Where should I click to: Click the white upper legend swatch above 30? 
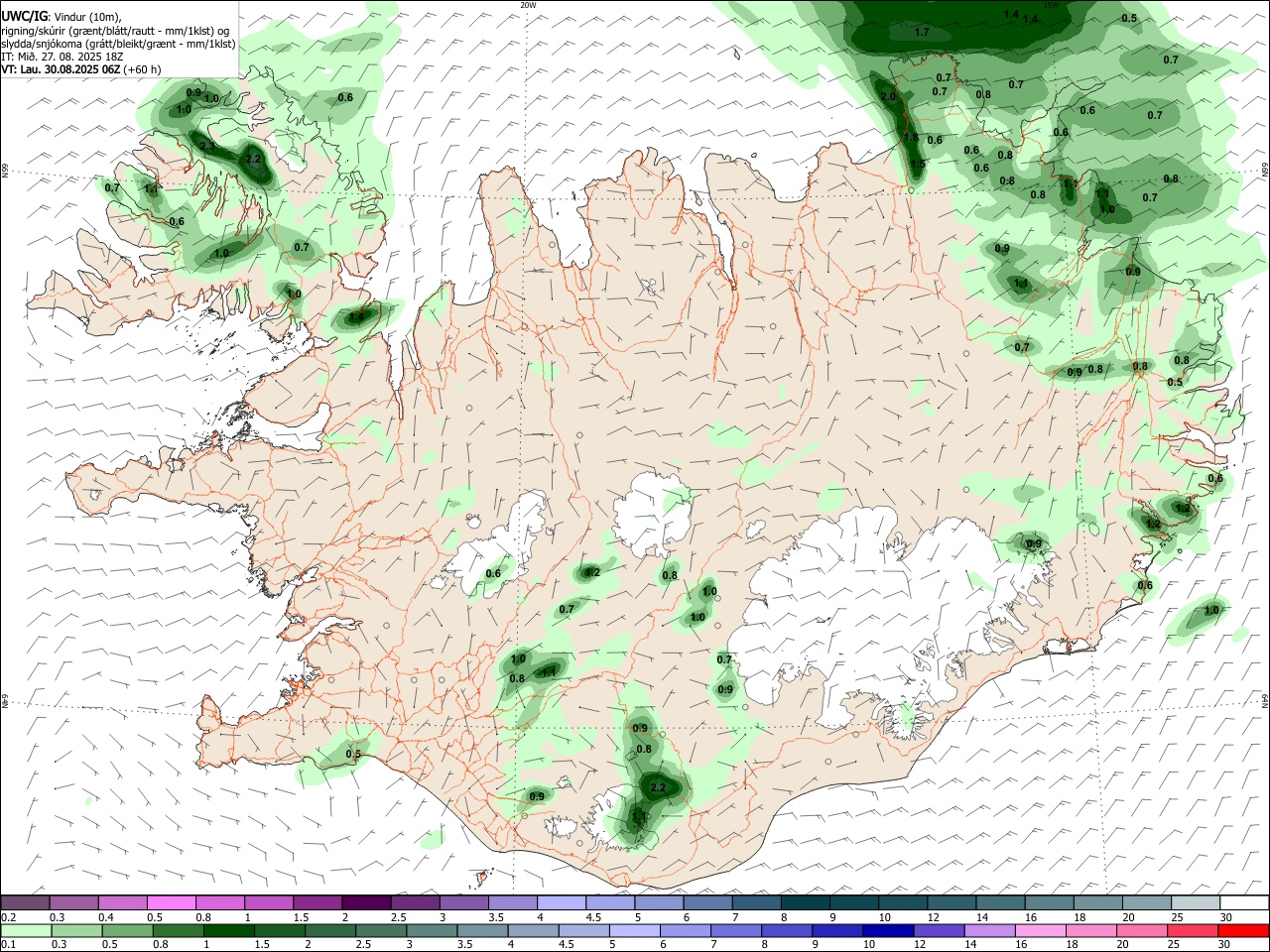pyautogui.click(x=1242, y=902)
